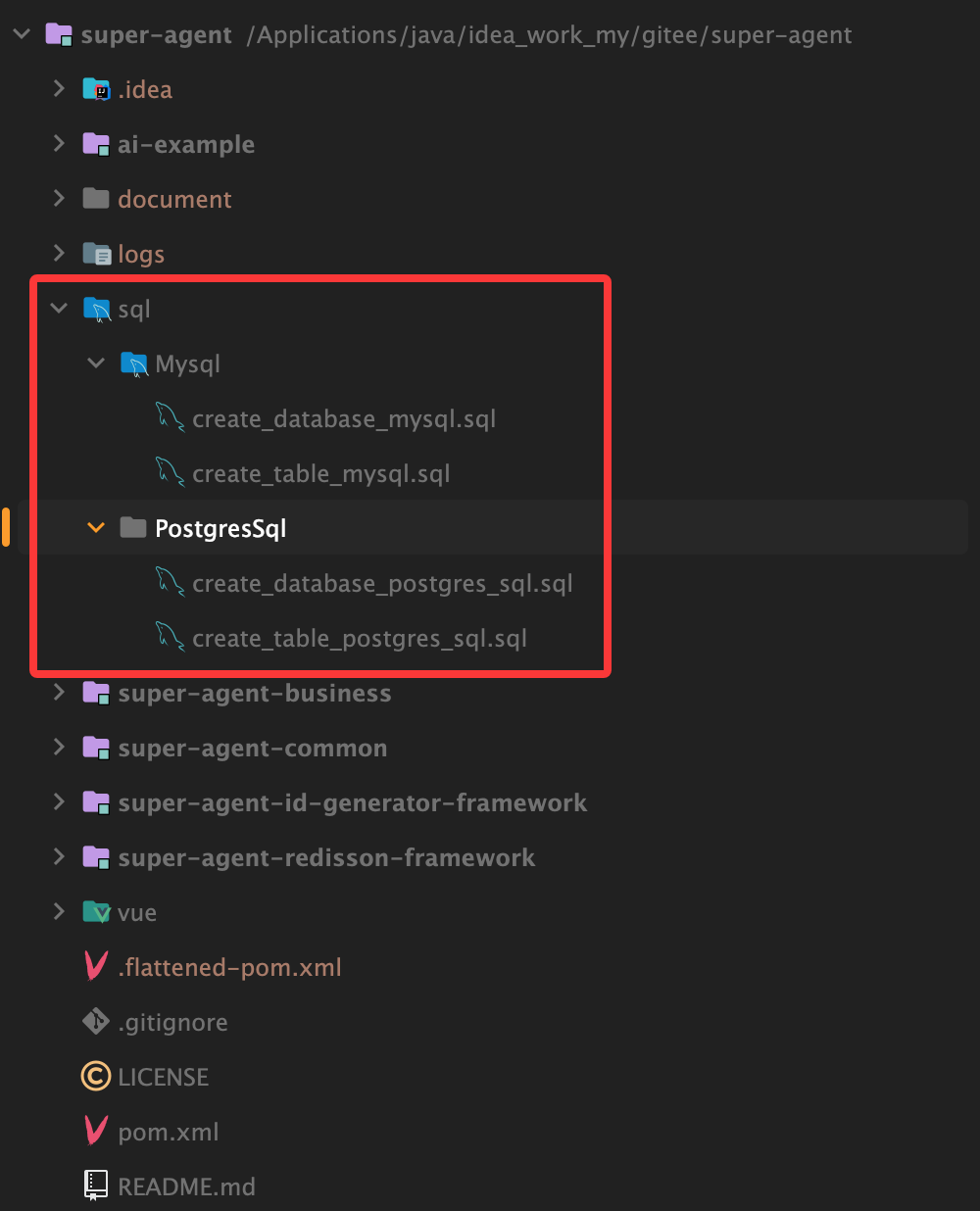
Task: Collapse the PostgresSql folder chevron
Action: (x=96, y=528)
